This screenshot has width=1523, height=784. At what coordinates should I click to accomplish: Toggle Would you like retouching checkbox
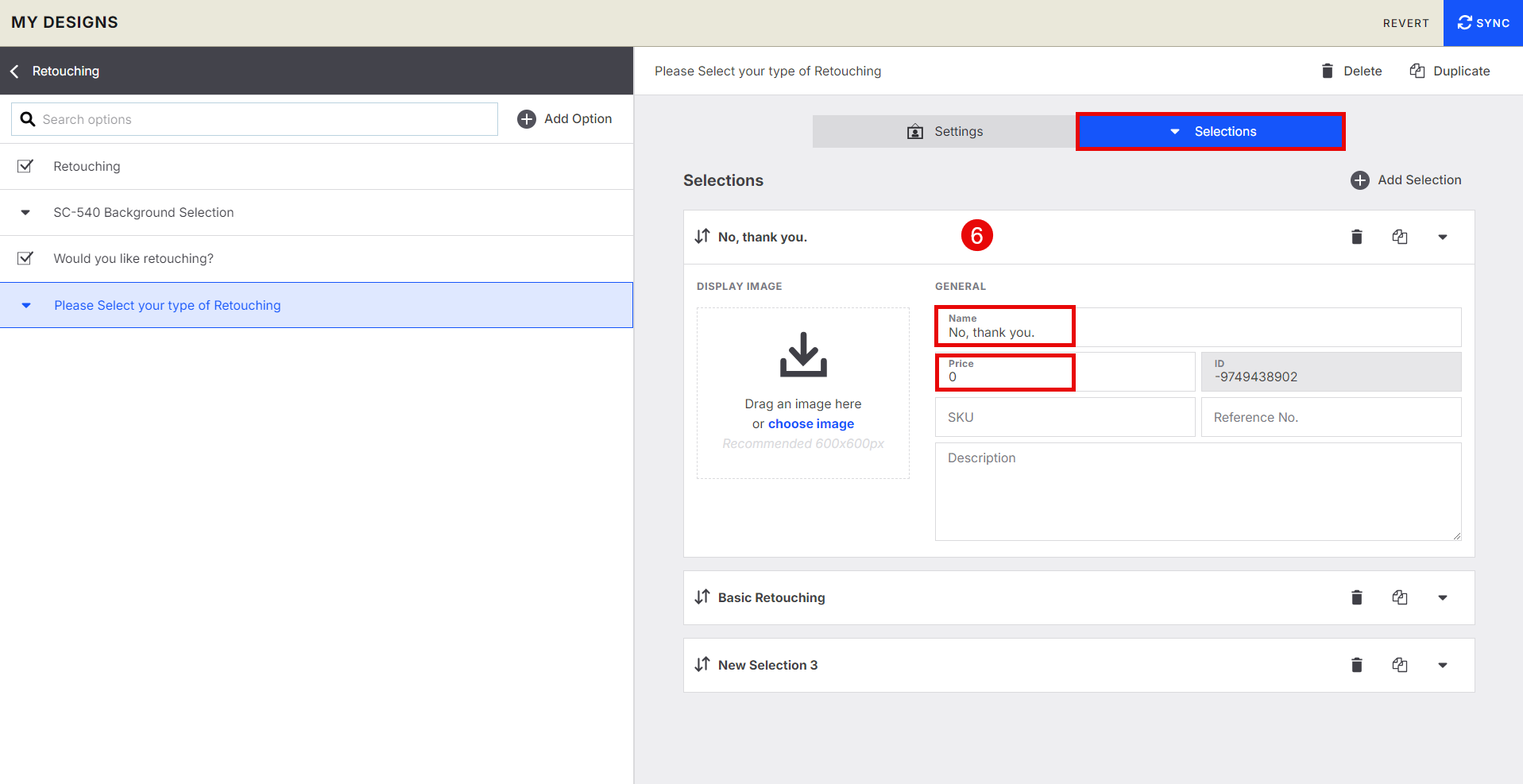25,258
